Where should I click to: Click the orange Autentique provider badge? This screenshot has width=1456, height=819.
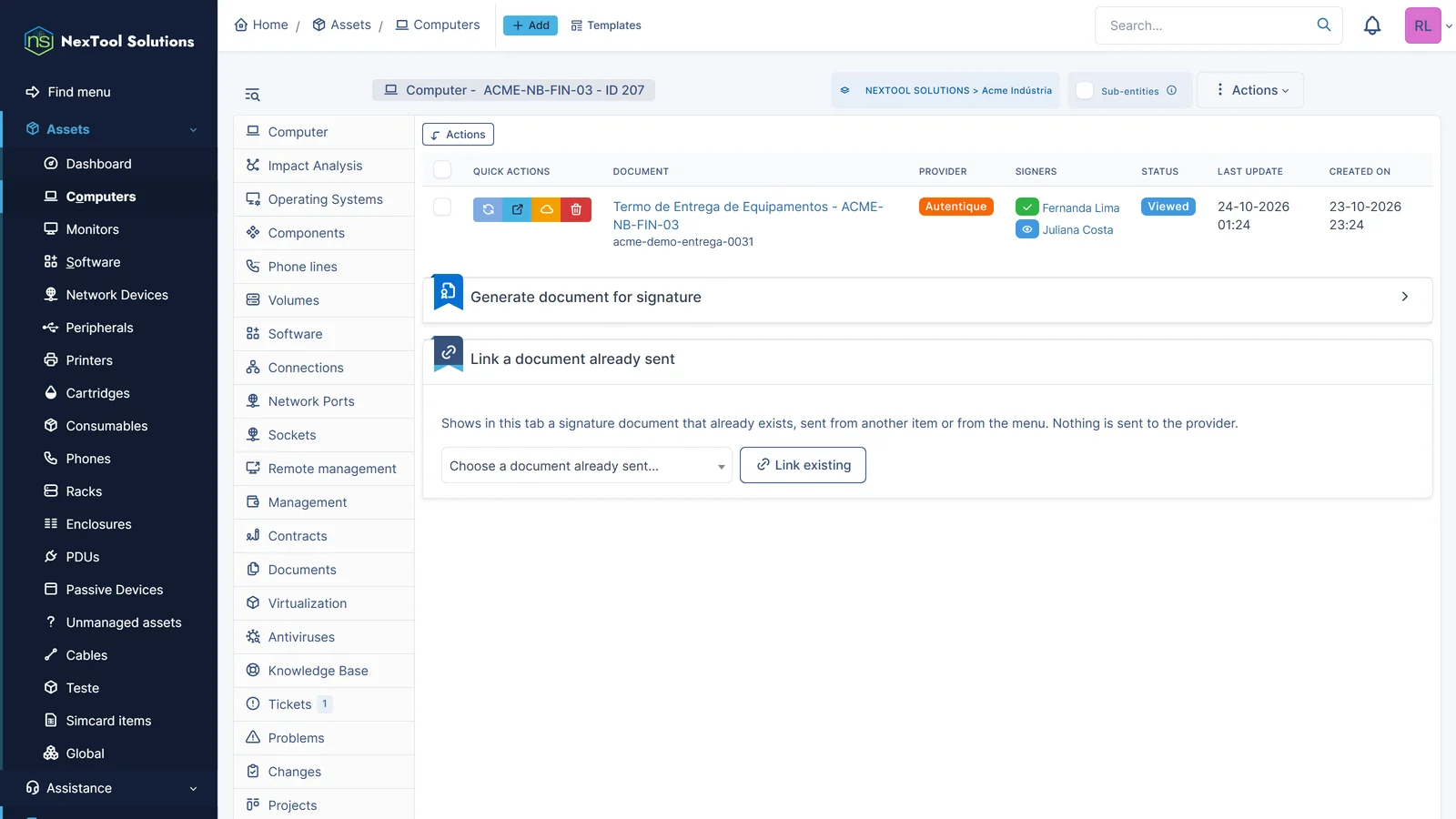(x=955, y=207)
